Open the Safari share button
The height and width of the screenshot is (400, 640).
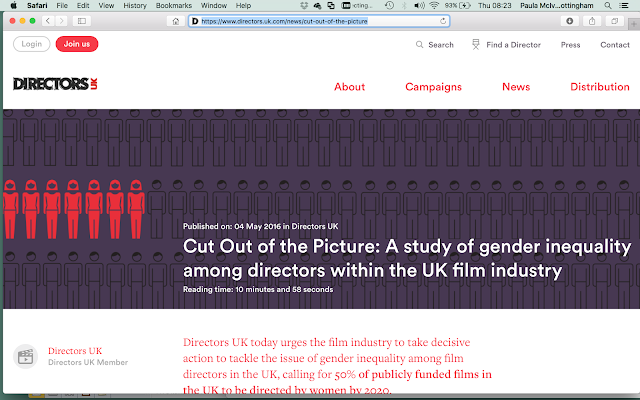pyautogui.click(x=592, y=21)
